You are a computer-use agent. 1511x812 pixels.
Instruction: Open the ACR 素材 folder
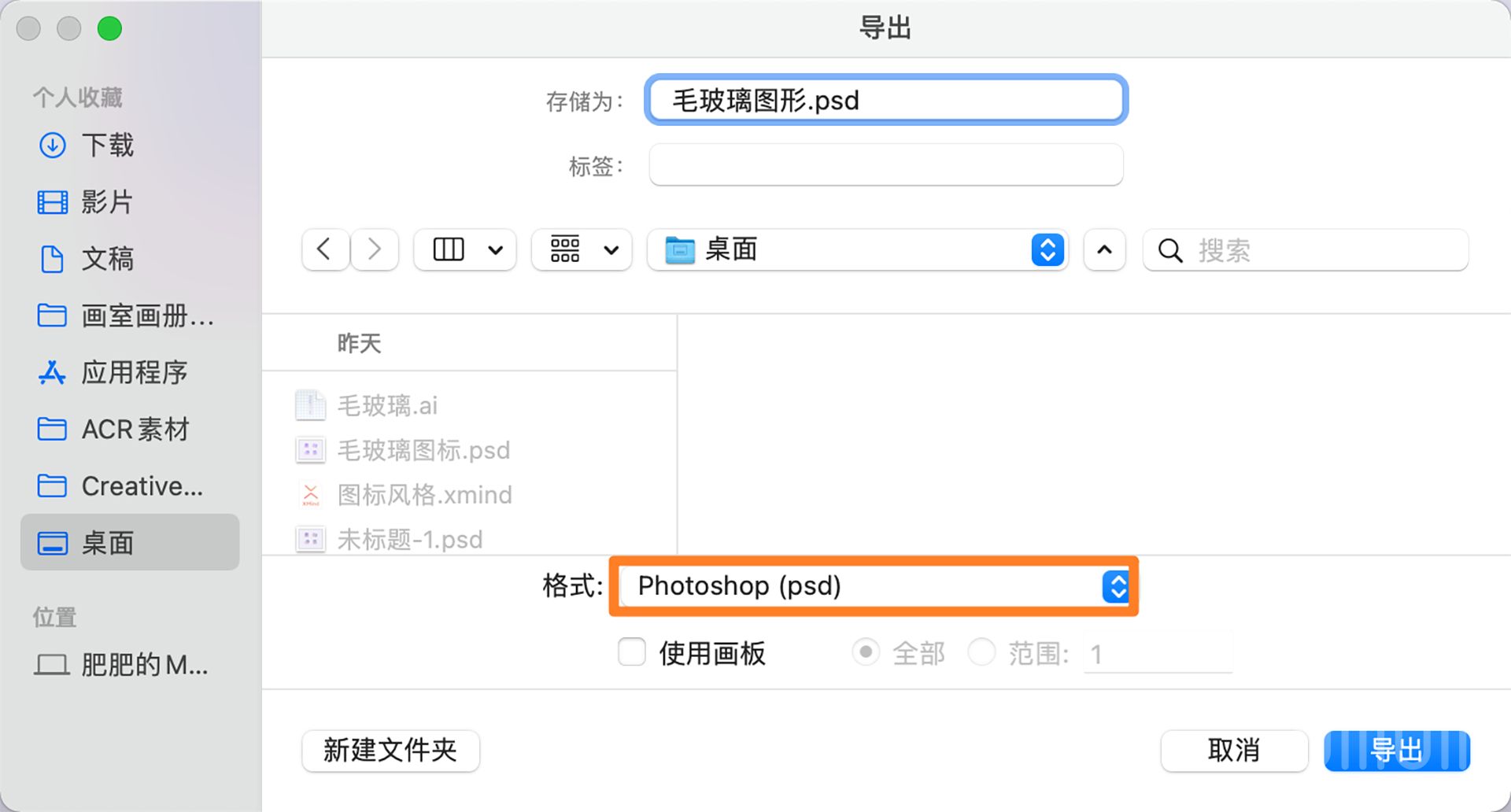click(x=135, y=430)
